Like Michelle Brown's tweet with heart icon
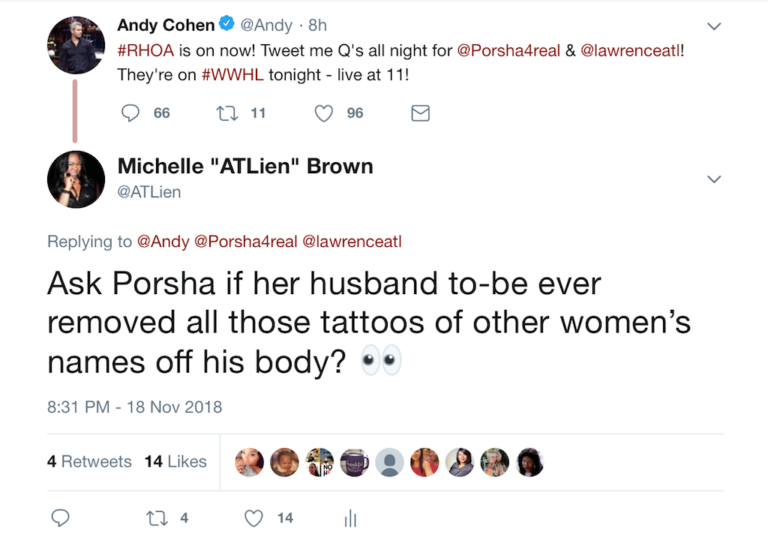Image resolution: width=768 pixels, height=553 pixels. [x=255, y=518]
